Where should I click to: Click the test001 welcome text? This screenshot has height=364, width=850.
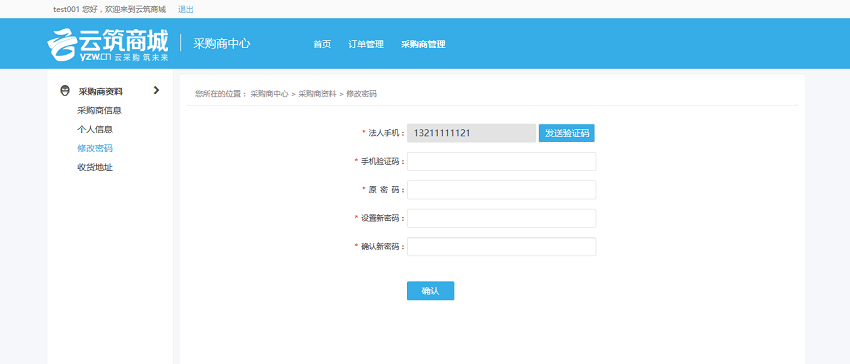110,9
